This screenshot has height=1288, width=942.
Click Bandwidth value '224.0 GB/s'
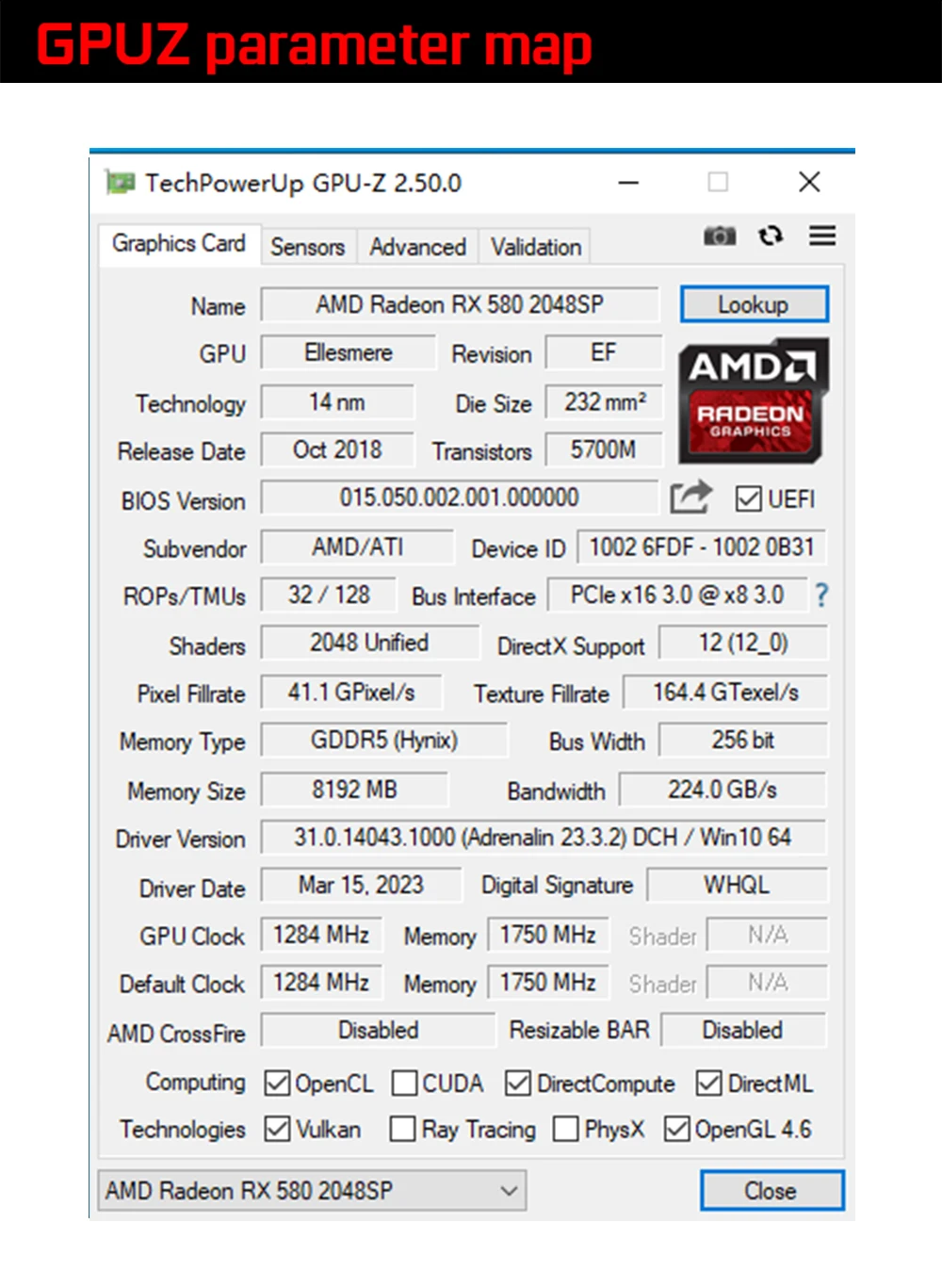(723, 789)
